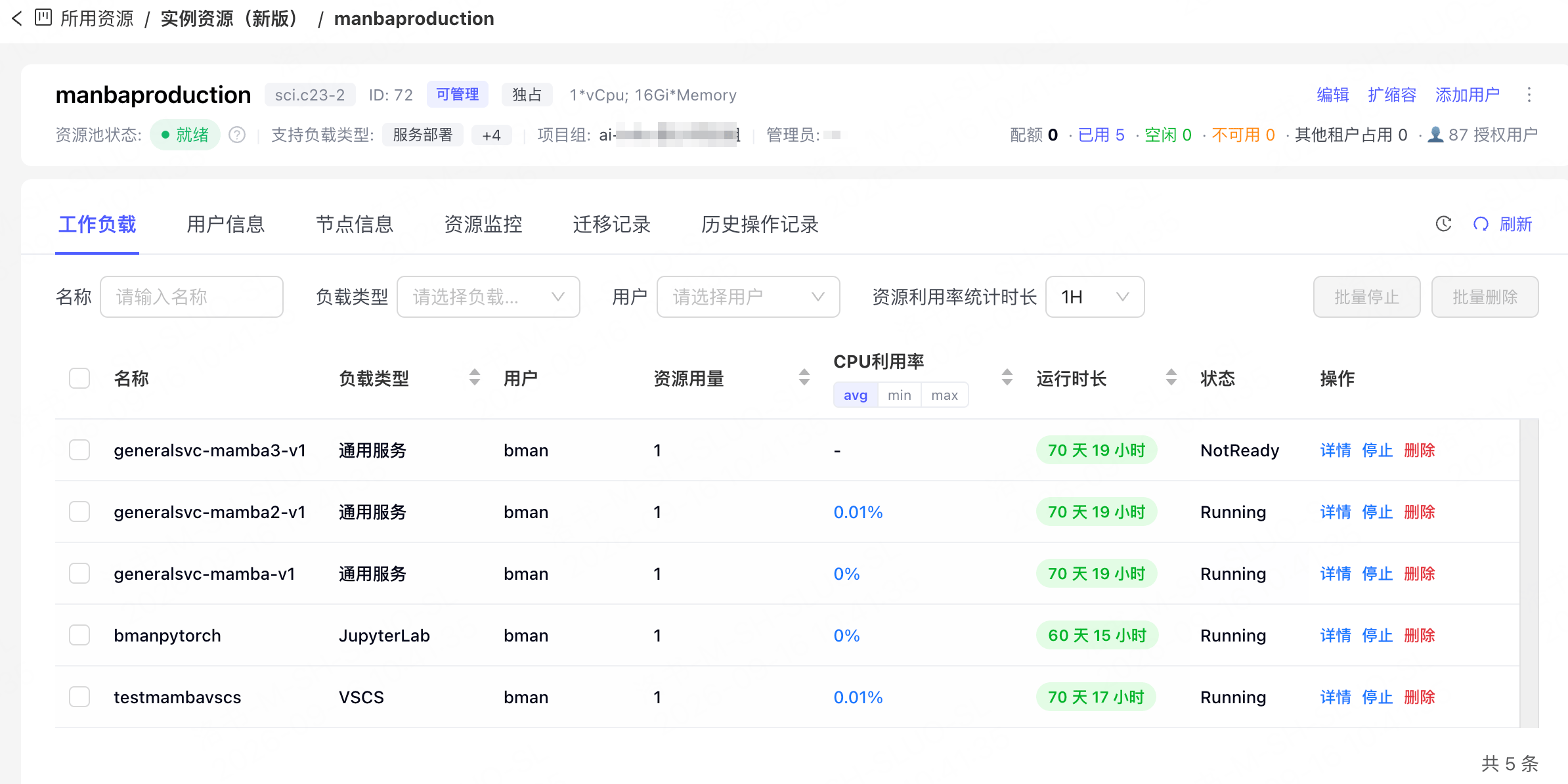Click 停止 for bmanpytorch
The width and height of the screenshot is (1568, 784).
tap(1378, 636)
